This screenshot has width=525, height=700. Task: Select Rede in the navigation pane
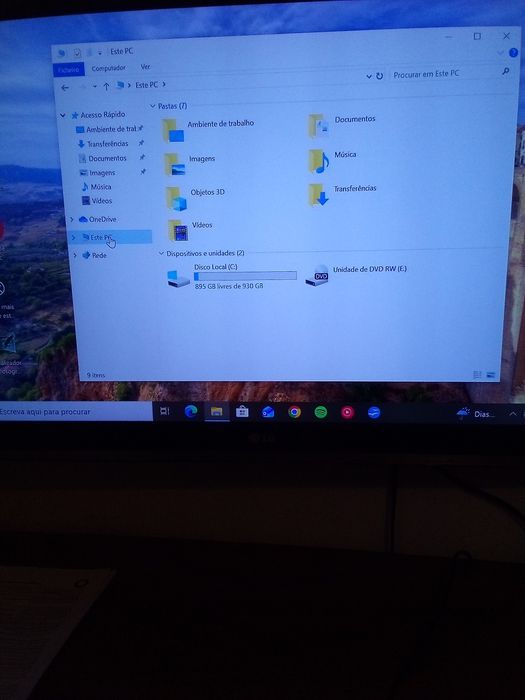coord(99,255)
